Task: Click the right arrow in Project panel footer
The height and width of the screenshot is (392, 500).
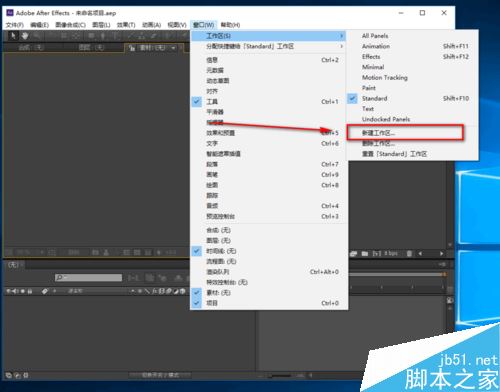Action: click(x=442, y=254)
